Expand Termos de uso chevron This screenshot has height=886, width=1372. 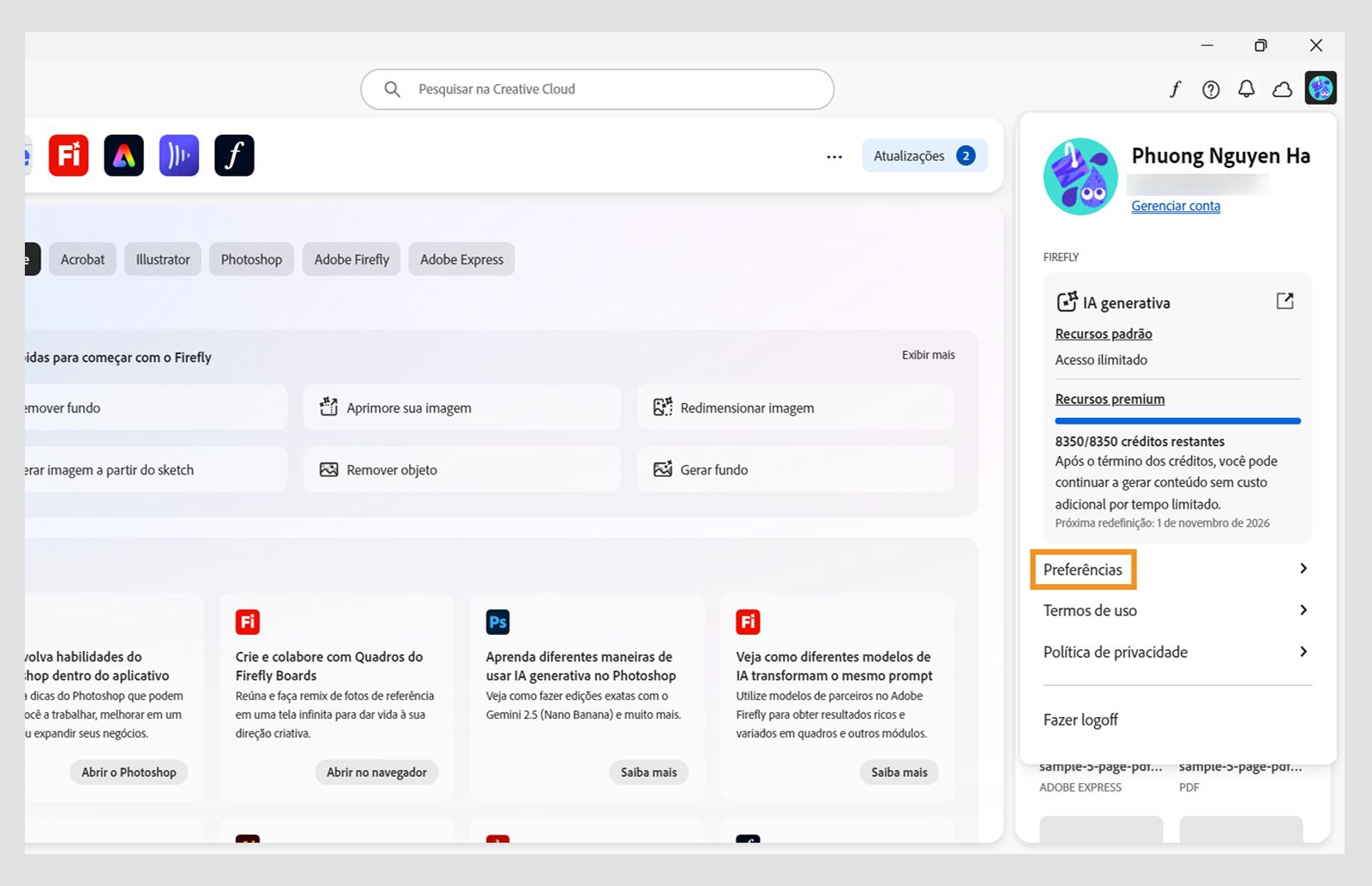click(x=1303, y=610)
